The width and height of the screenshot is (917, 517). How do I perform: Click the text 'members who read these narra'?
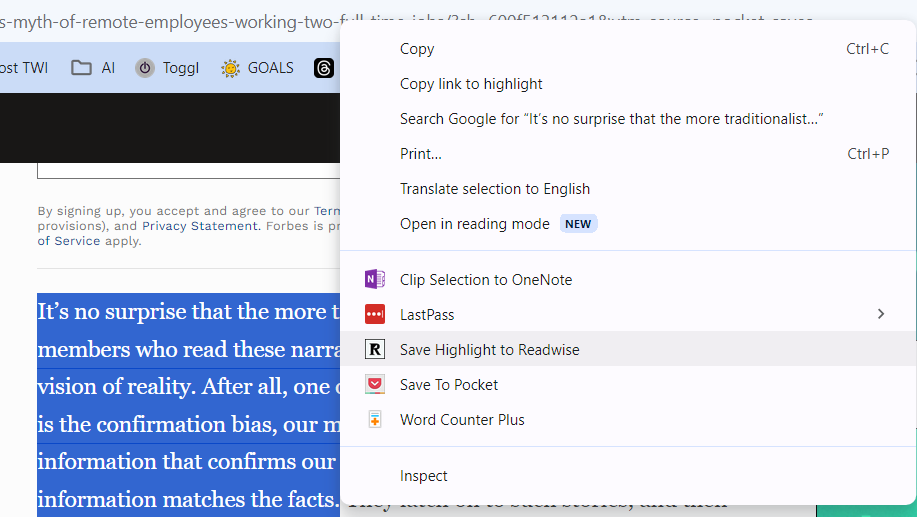click(188, 349)
